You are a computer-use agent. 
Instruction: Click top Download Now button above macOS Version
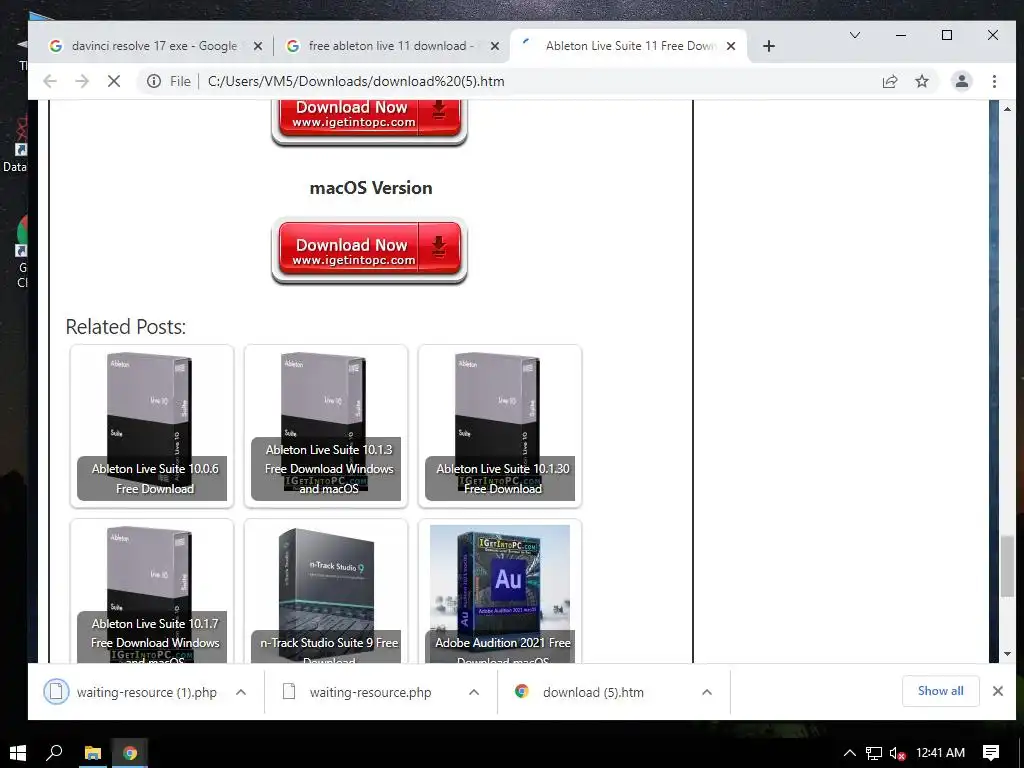pos(370,121)
